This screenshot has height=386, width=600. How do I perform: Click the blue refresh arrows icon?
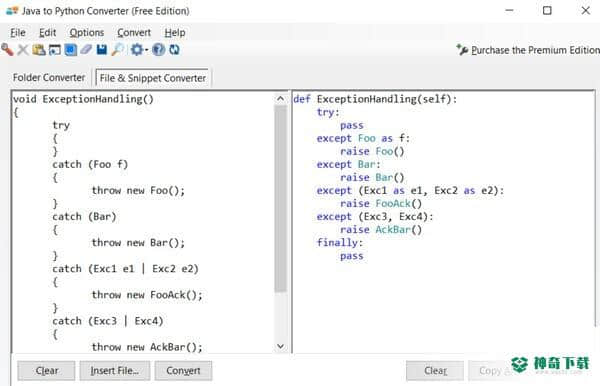[x=174, y=50]
